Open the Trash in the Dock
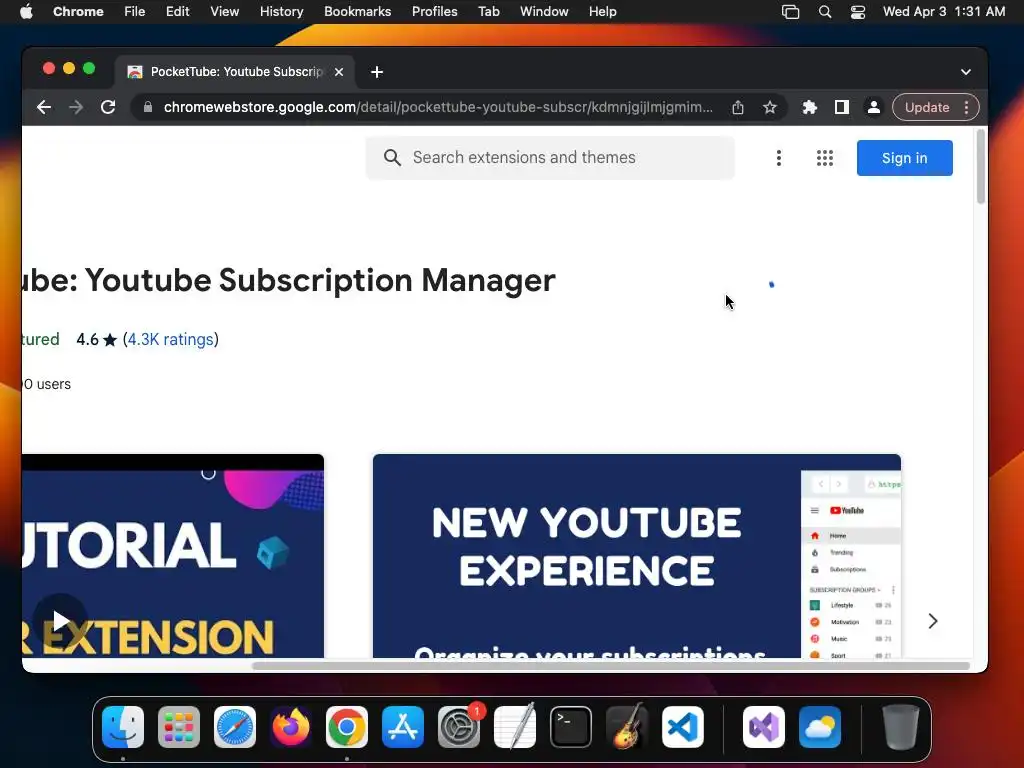The height and width of the screenshot is (768, 1024). 901,727
